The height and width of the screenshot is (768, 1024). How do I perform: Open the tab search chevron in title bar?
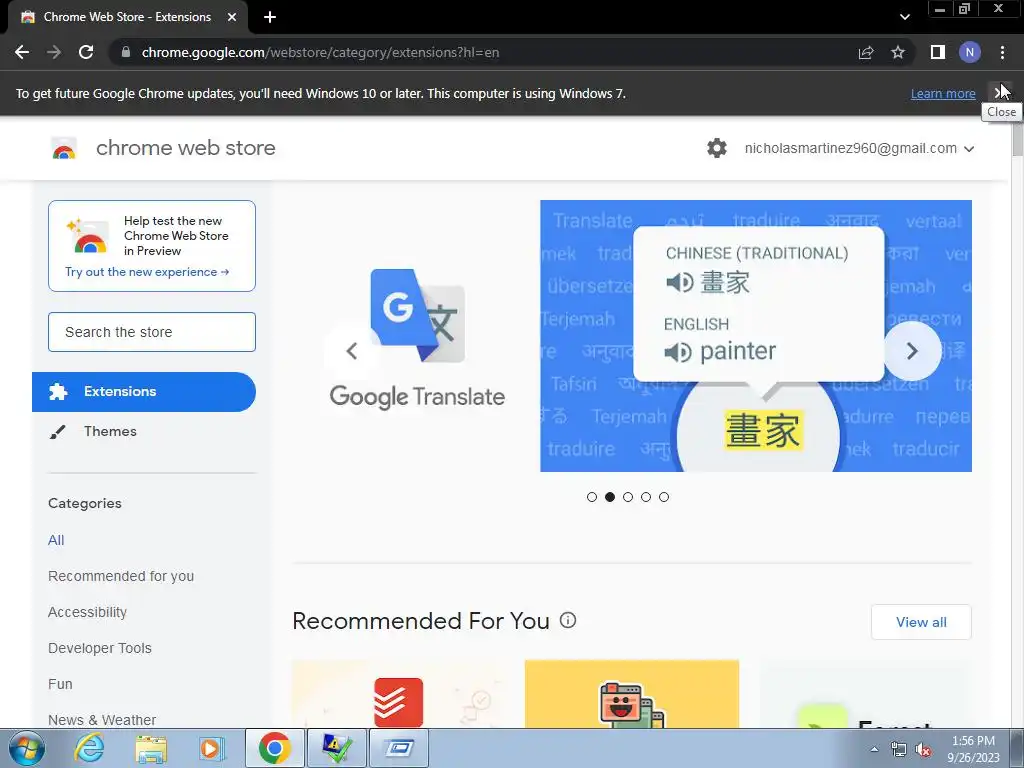(x=904, y=17)
